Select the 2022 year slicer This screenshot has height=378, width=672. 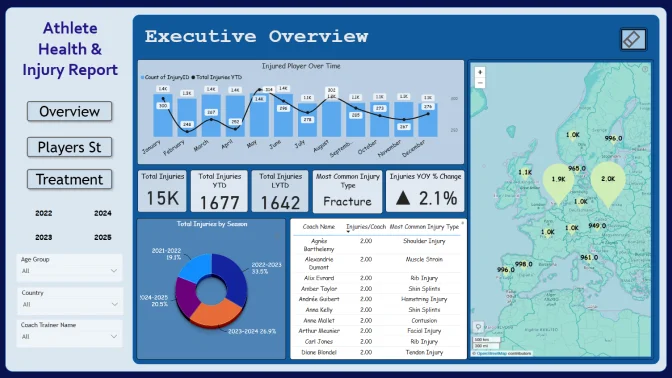tap(44, 213)
